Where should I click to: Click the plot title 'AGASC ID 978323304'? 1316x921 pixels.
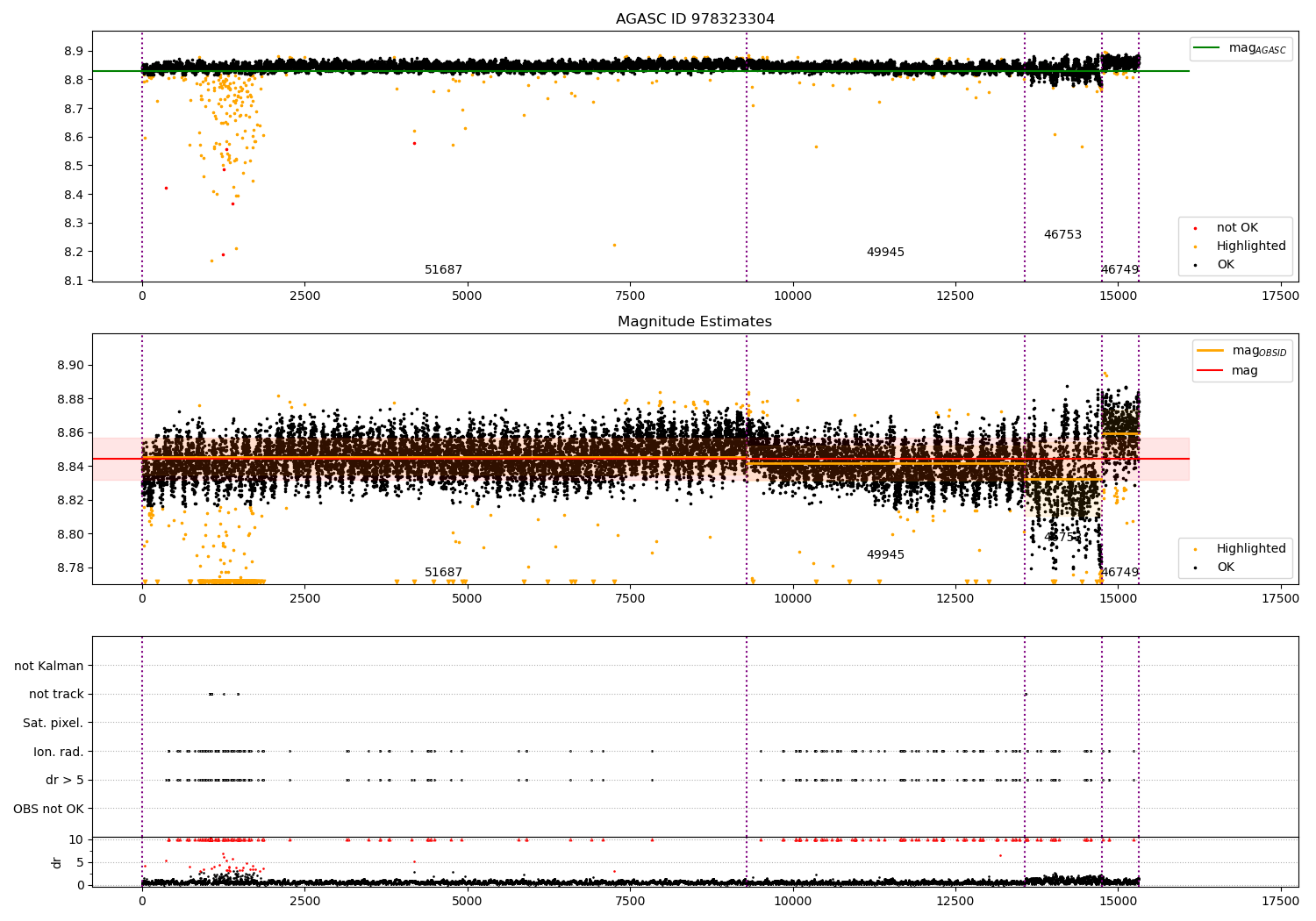click(x=695, y=19)
